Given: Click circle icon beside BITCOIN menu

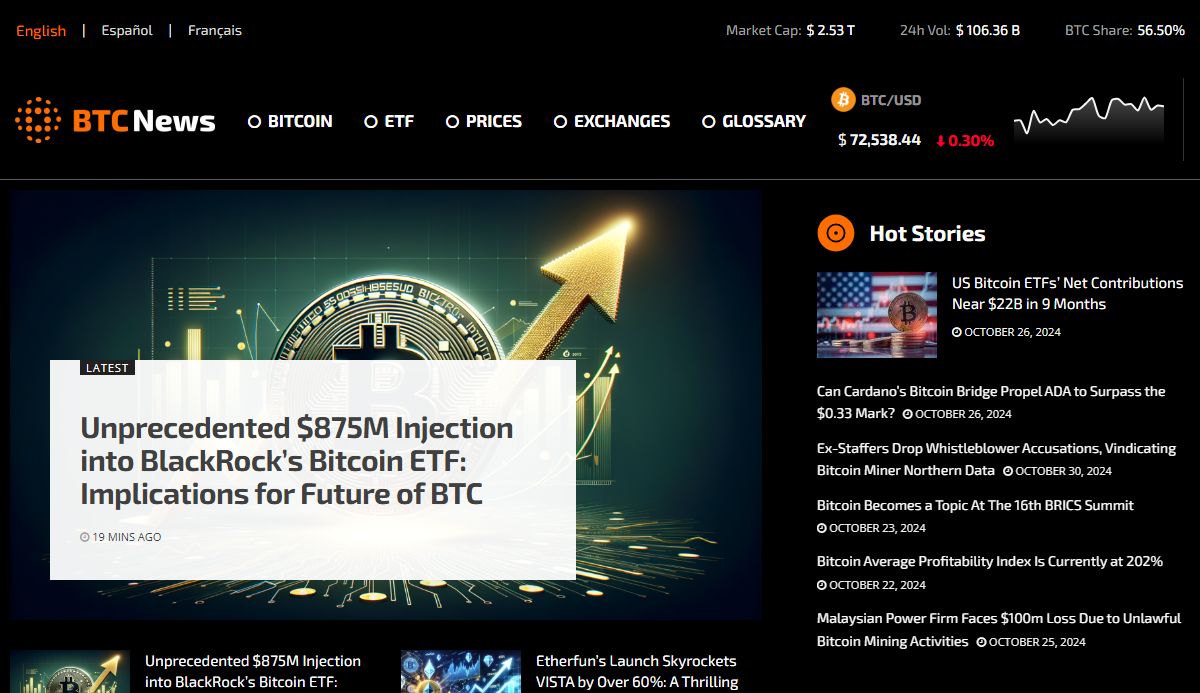Looking at the screenshot, I should [254, 122].
